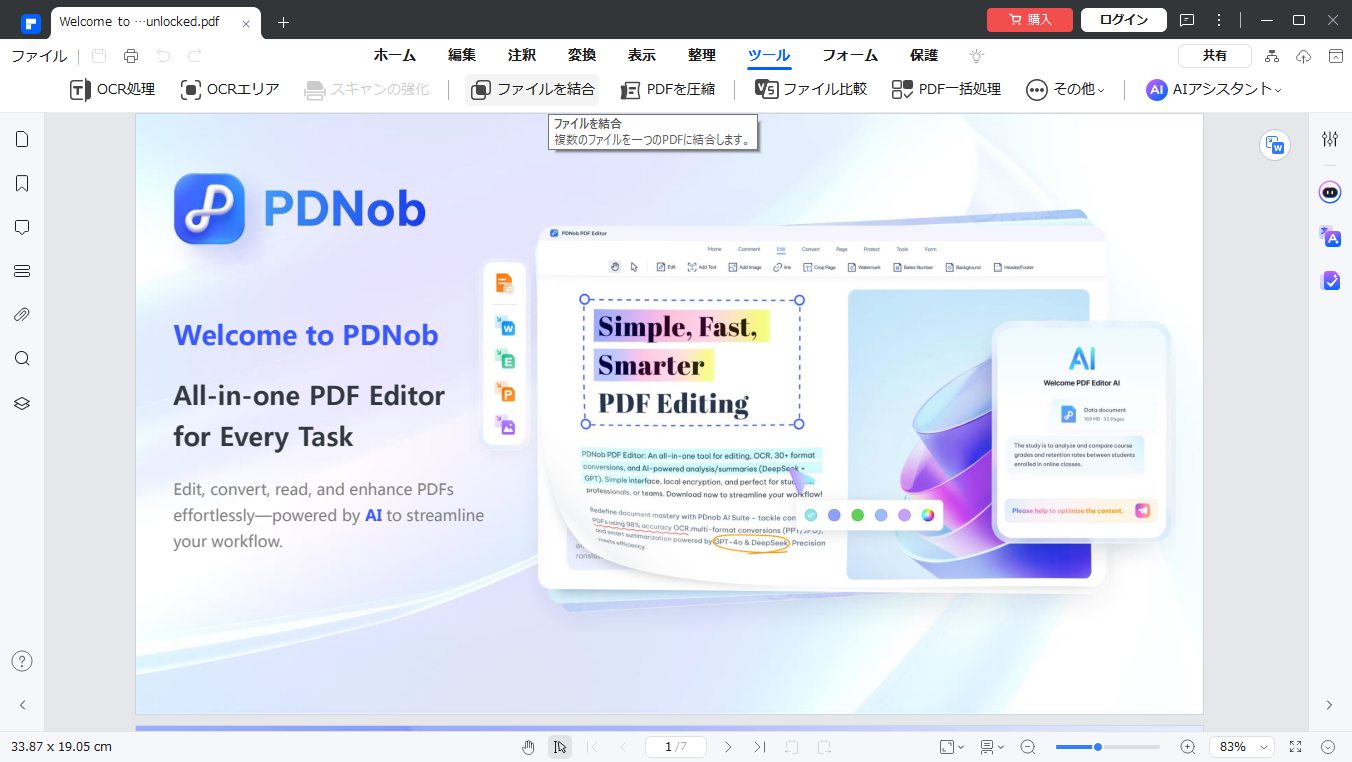Switch to the 編集 tab
This screenshot has height=762, width=1352.
(x=462, y=56)
